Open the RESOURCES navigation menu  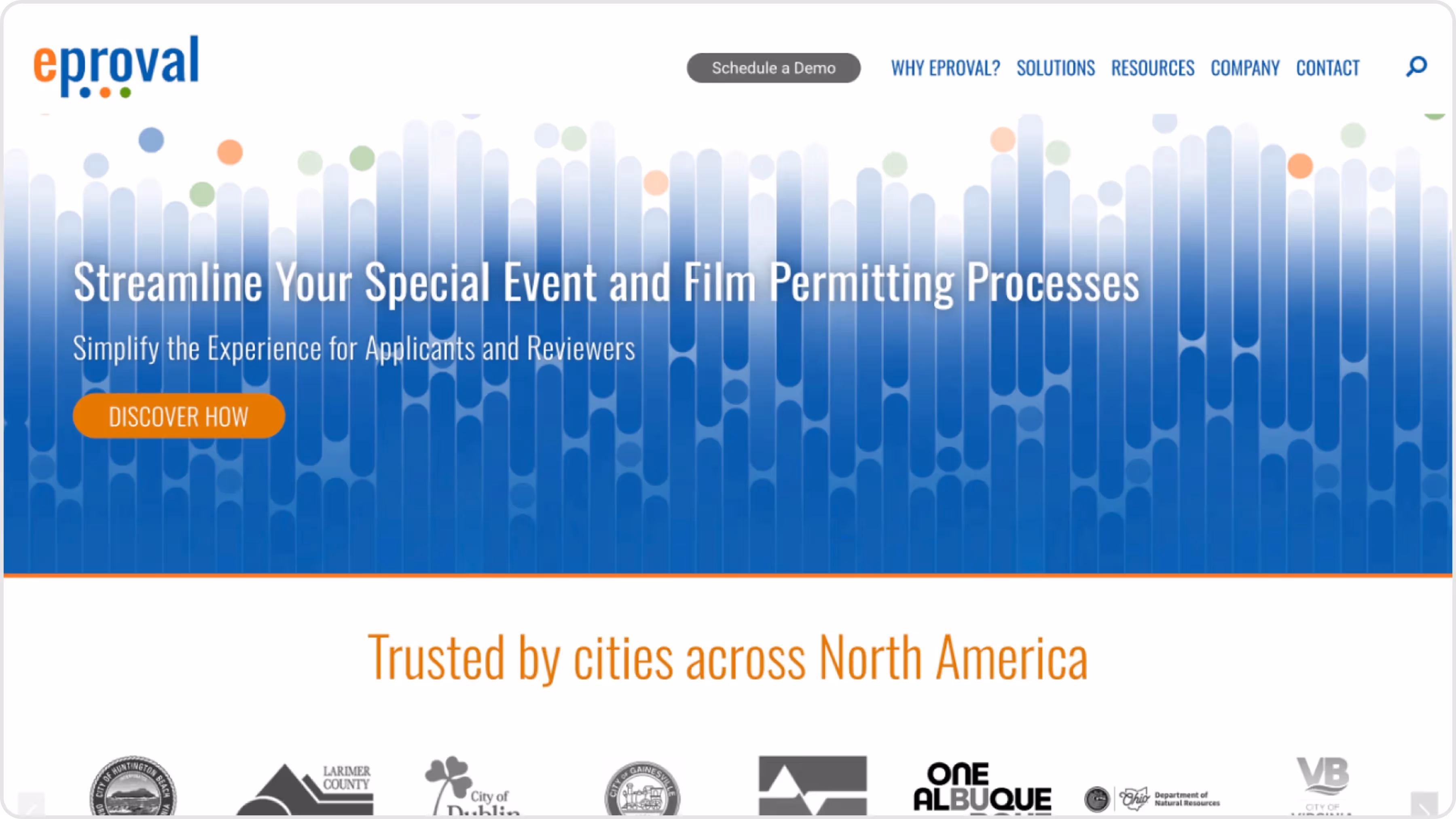1153,68
